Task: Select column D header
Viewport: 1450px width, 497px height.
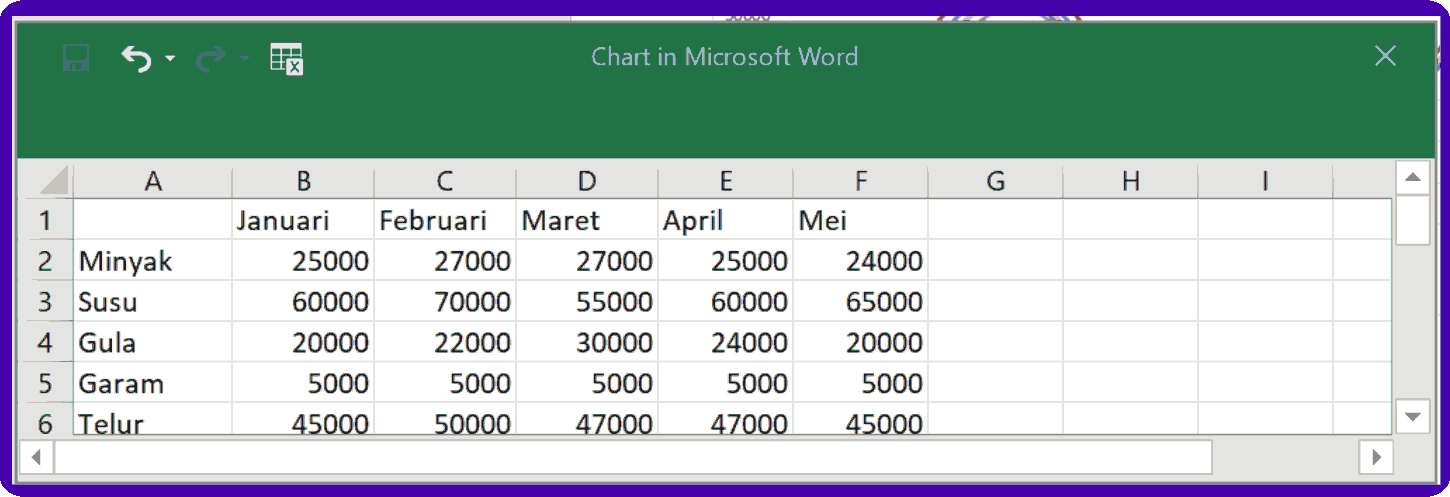Action: pos(587,181)
